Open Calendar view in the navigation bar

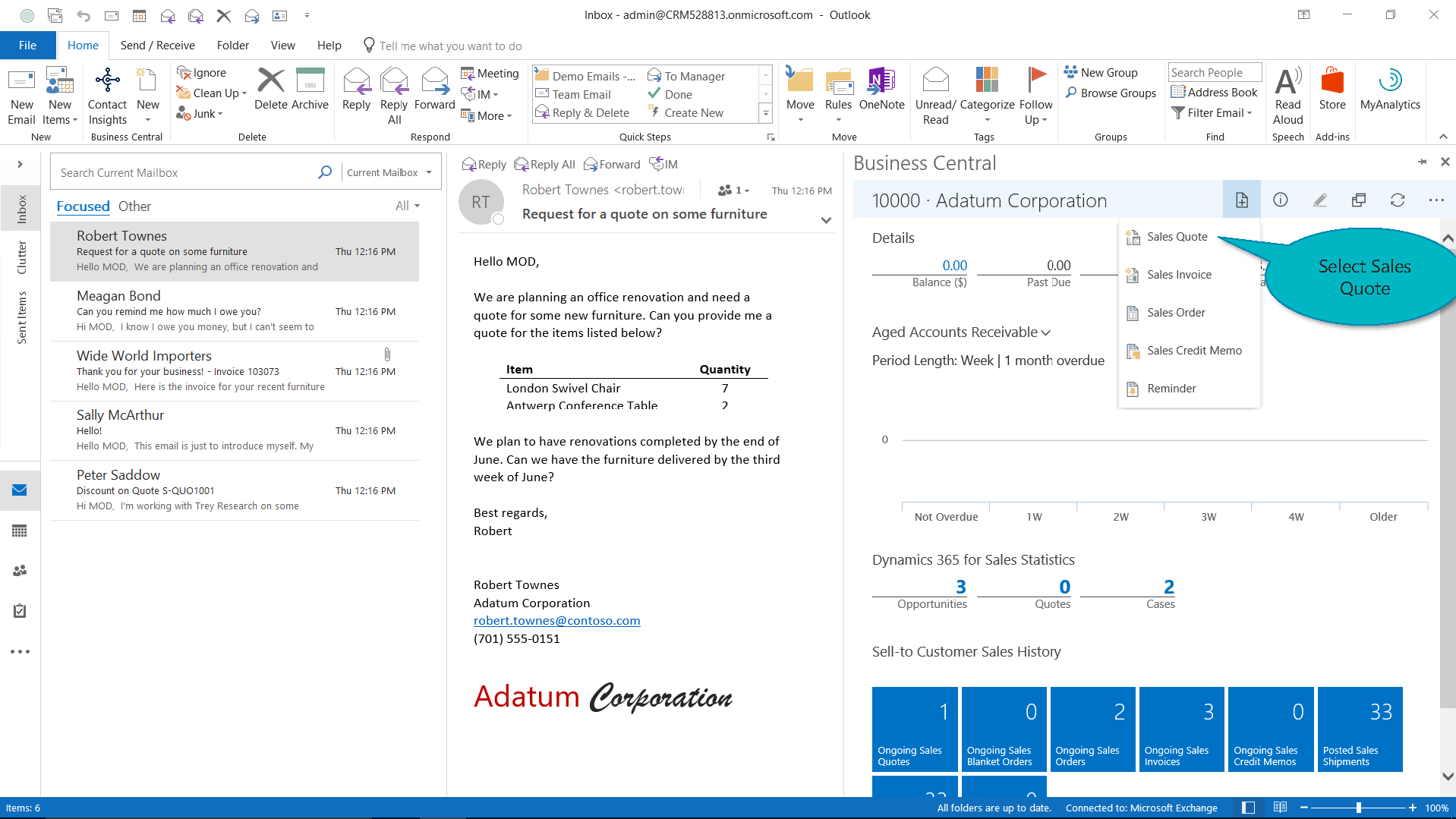point(20,531)
